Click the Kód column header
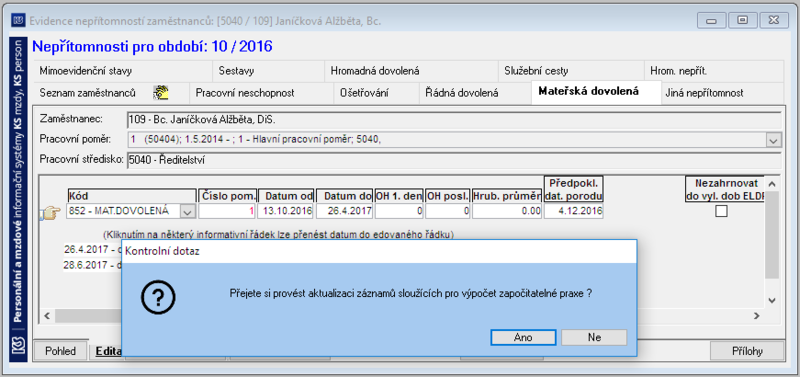 point(132,196)
